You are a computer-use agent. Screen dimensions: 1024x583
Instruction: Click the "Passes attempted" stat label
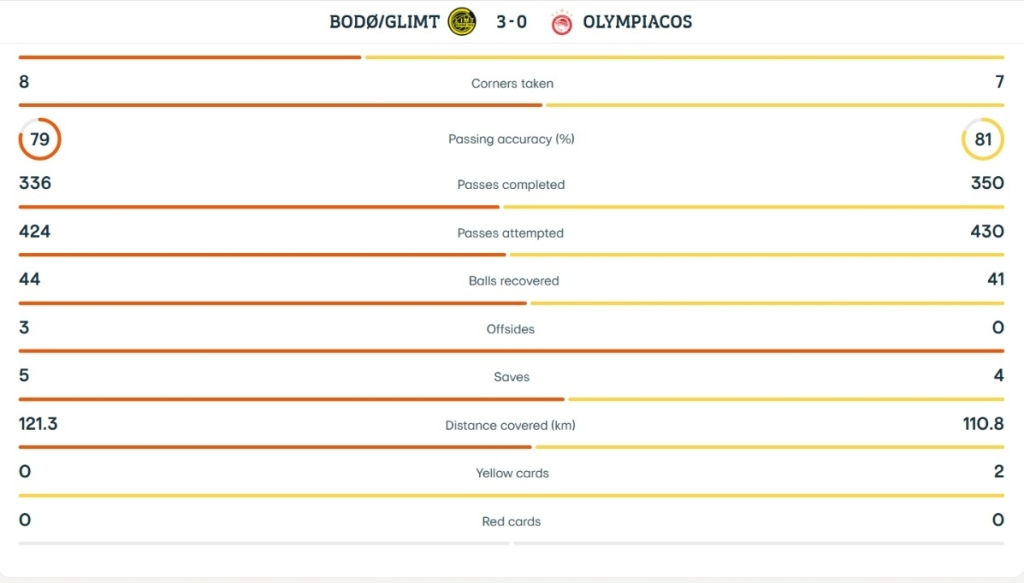coord(511,233)
